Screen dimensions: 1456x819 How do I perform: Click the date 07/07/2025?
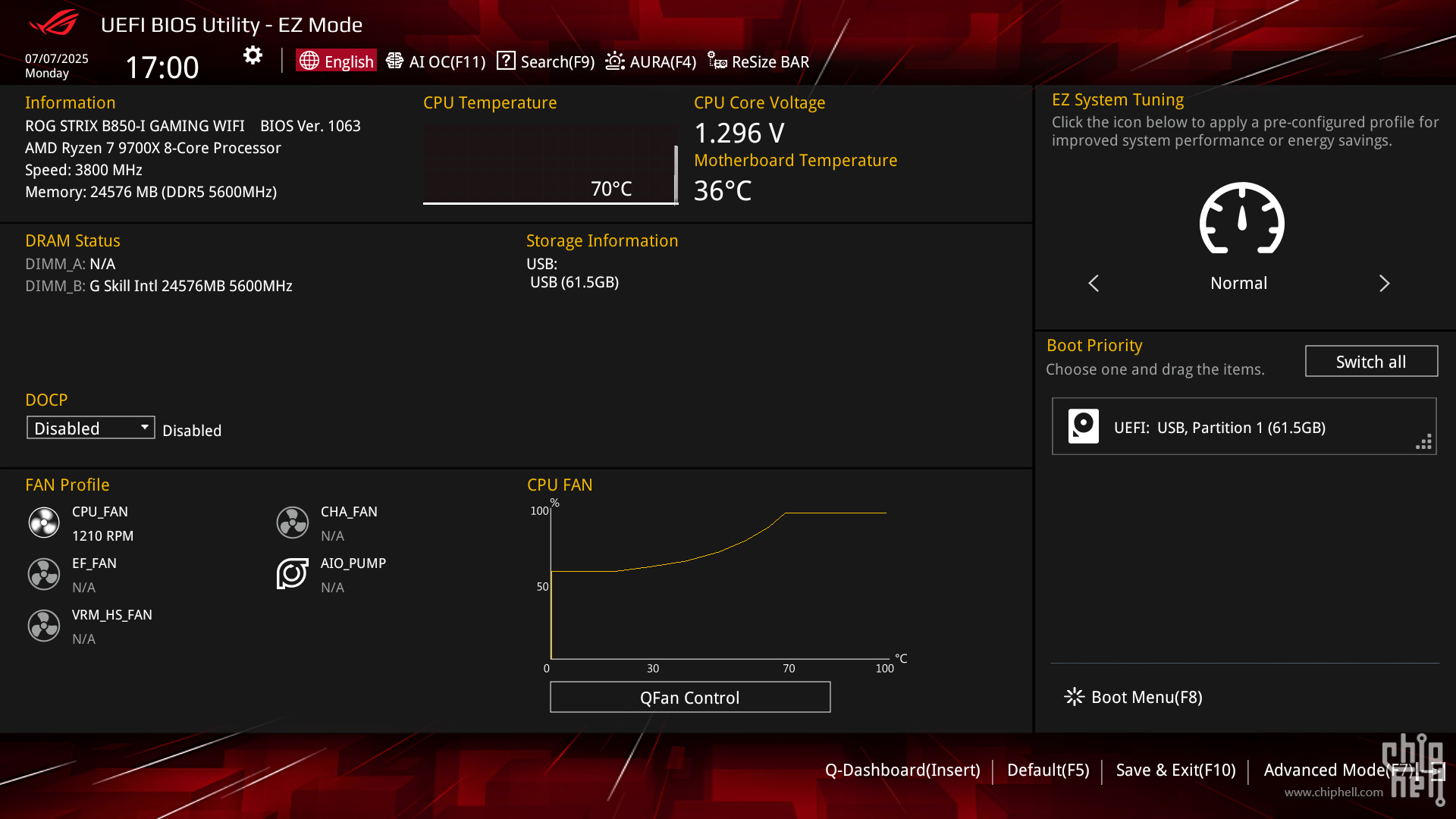[x=57, y=58]
